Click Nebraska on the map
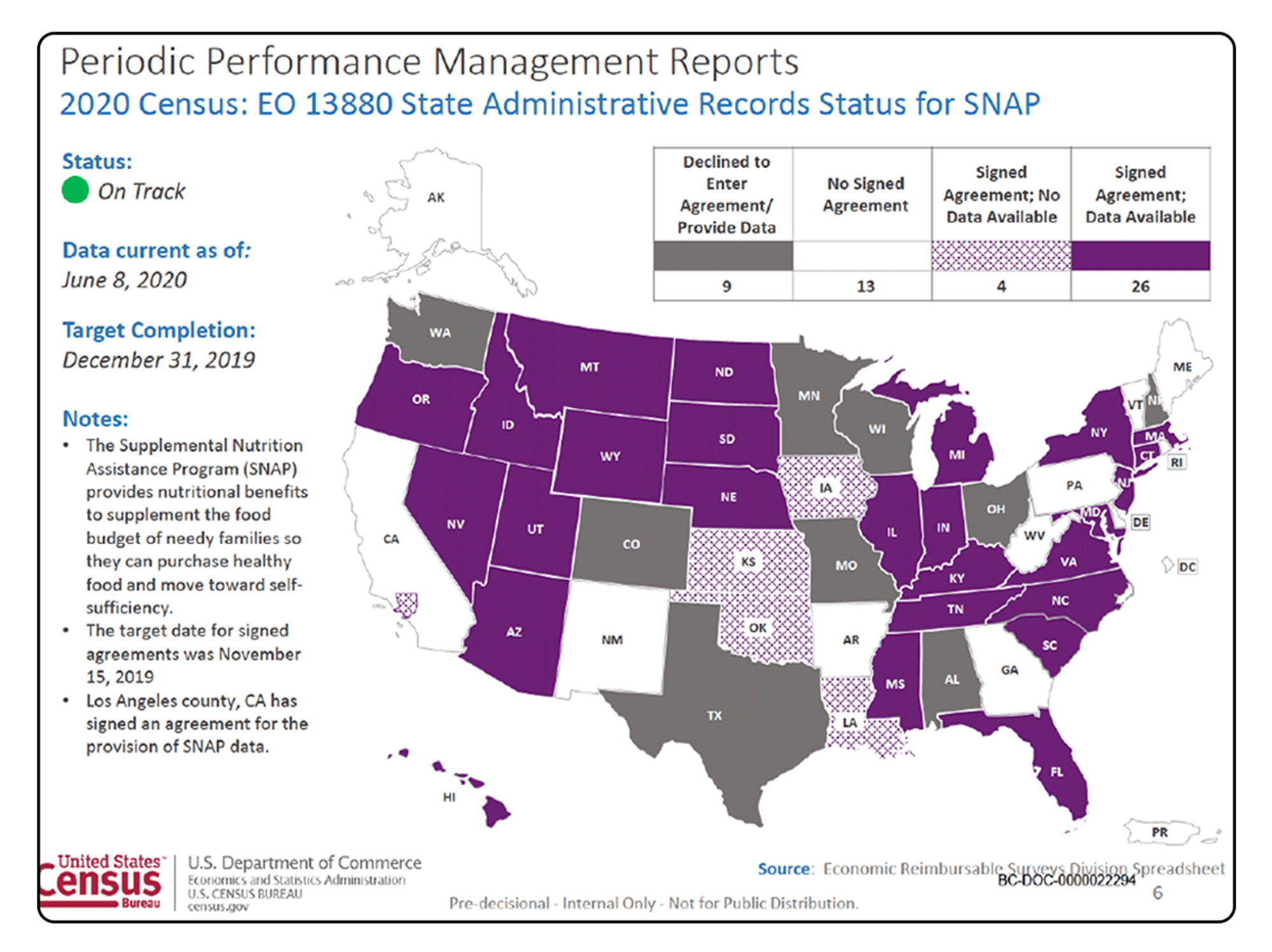The width and height of the screenshot is (1272, 952). click(728, 496)
